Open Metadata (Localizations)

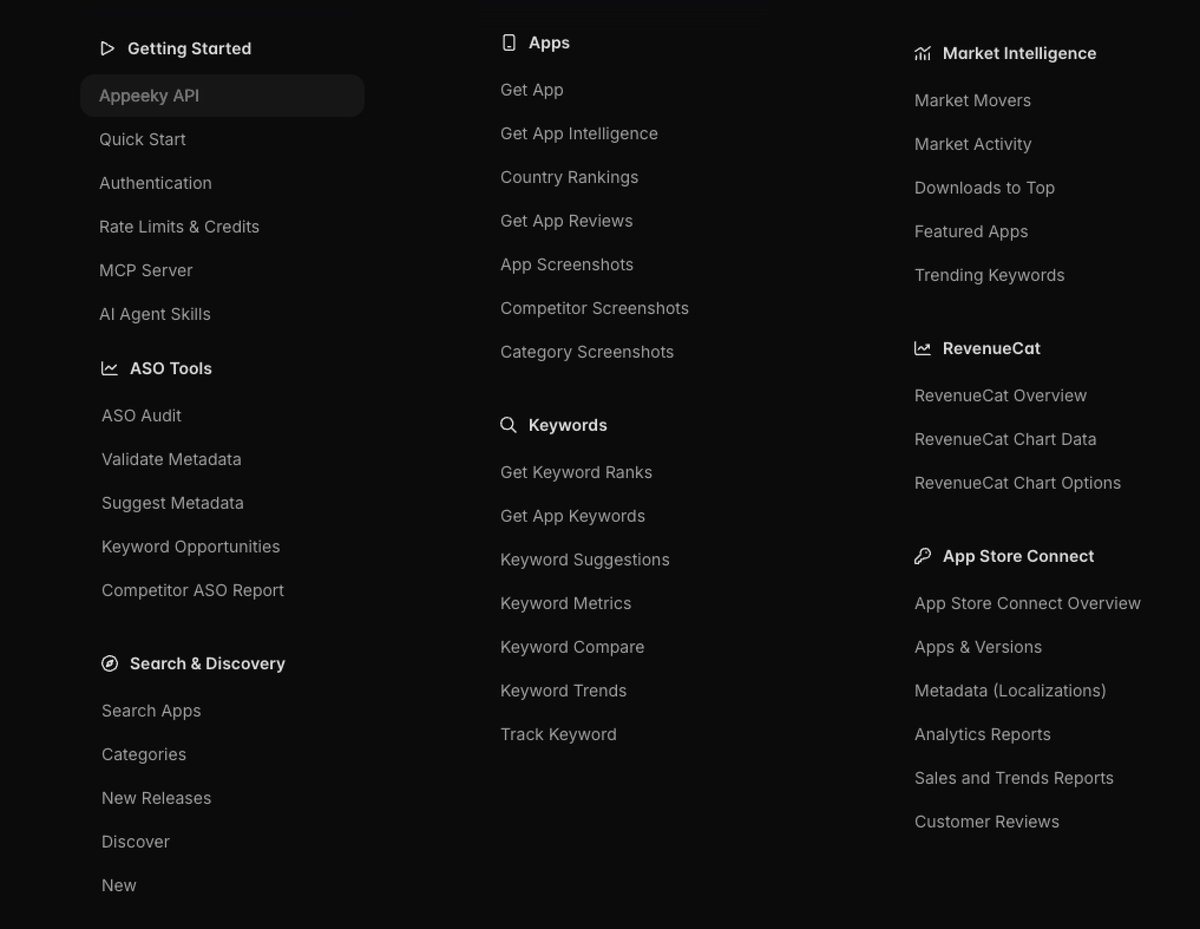1010,691
